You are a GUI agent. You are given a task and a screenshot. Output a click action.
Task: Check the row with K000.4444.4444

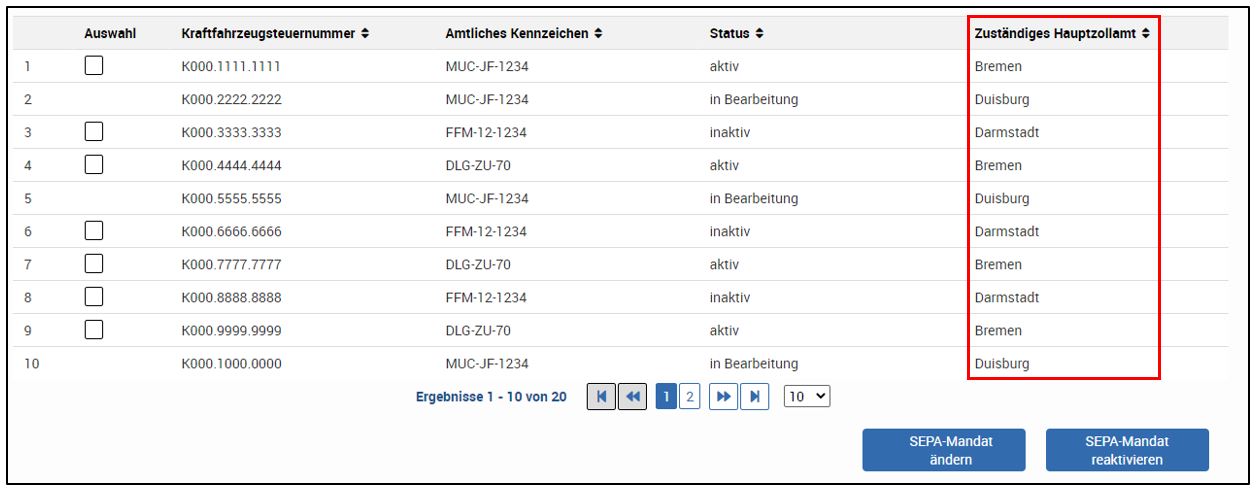click(94, 165)
